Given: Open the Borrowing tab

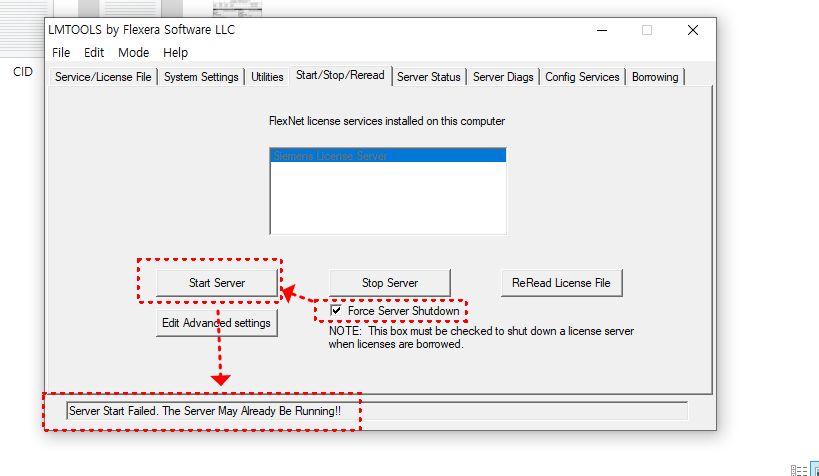Looking at the screenshot, I should [655, 77].
